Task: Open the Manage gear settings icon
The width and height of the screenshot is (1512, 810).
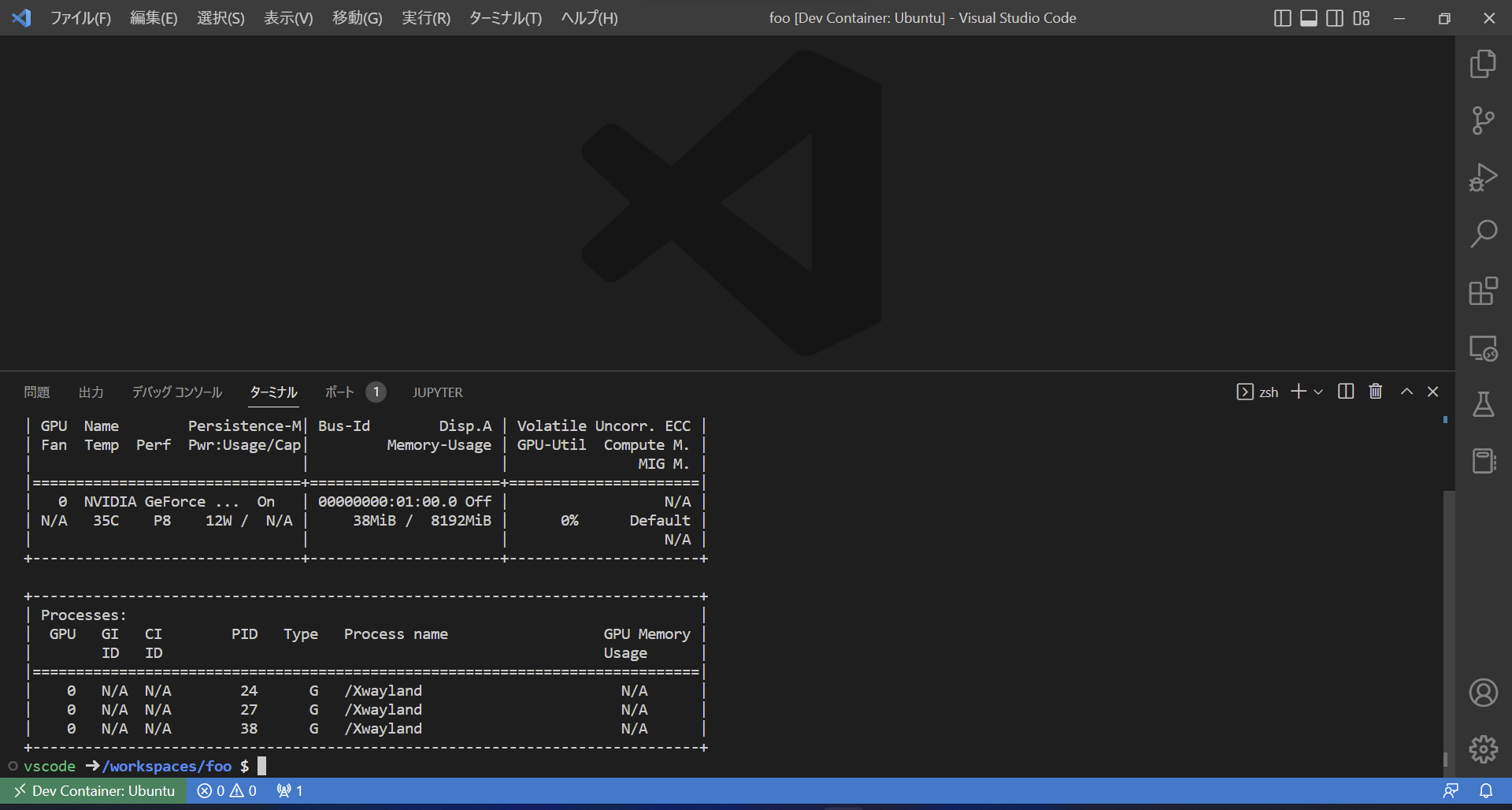Action: (x=1484, y=749)
